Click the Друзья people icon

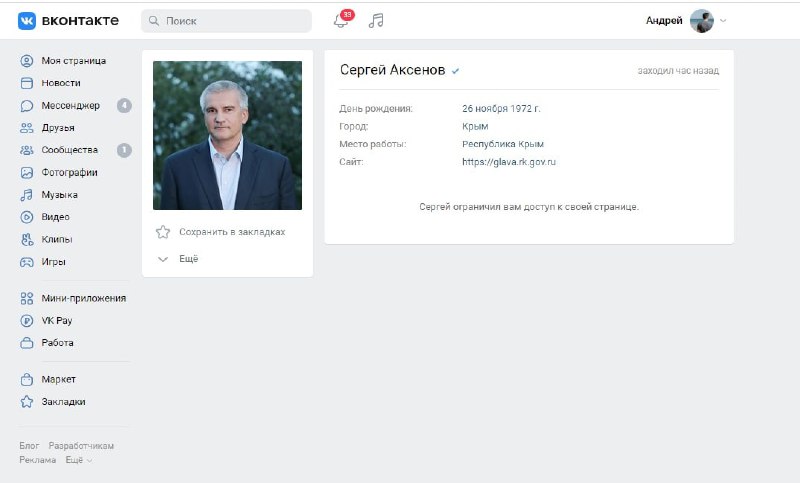27,128
